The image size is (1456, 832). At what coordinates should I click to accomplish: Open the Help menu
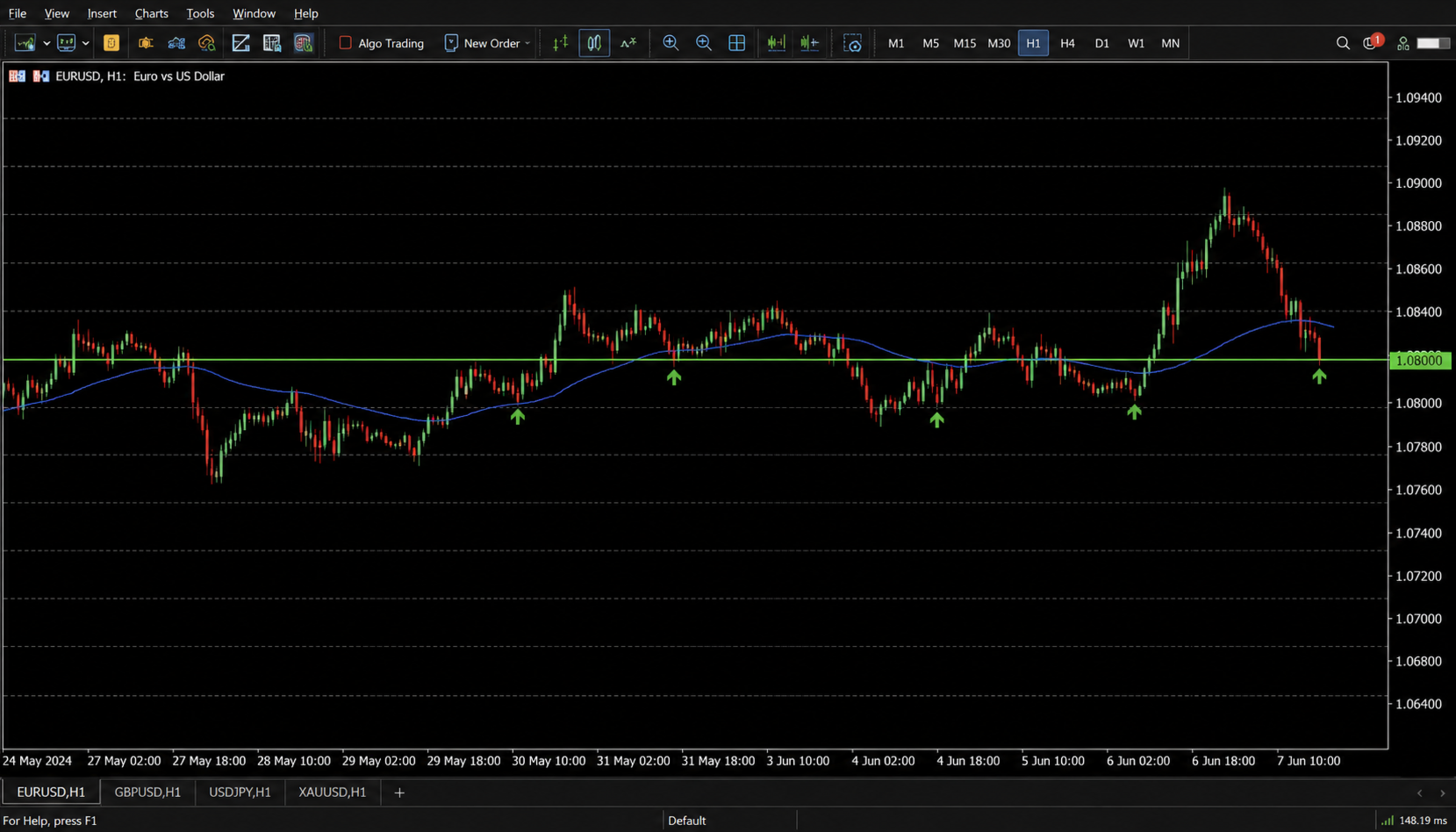pyautogui.click(x=306, y=13)
